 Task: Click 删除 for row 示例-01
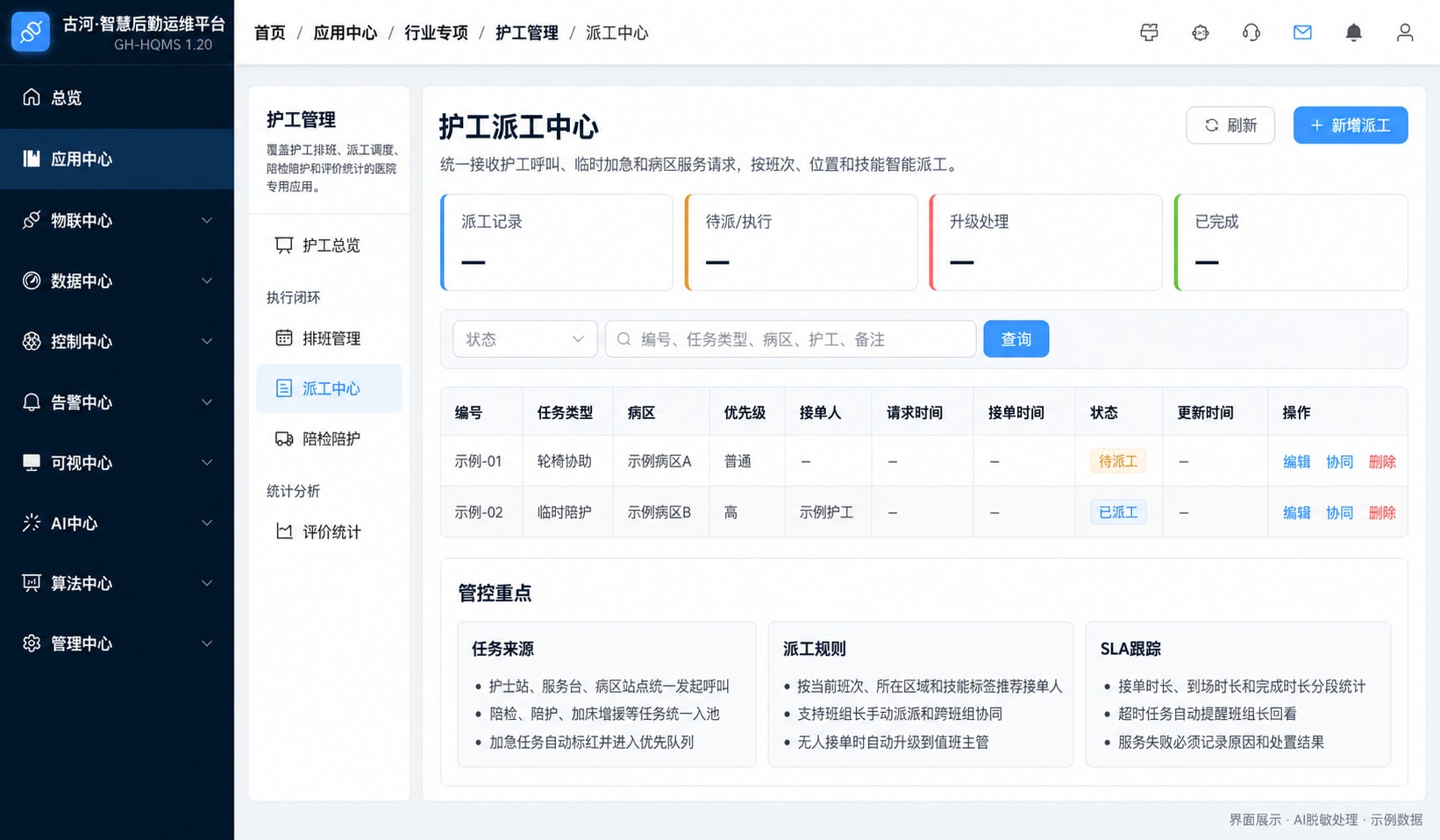[x=1382, y=462]
